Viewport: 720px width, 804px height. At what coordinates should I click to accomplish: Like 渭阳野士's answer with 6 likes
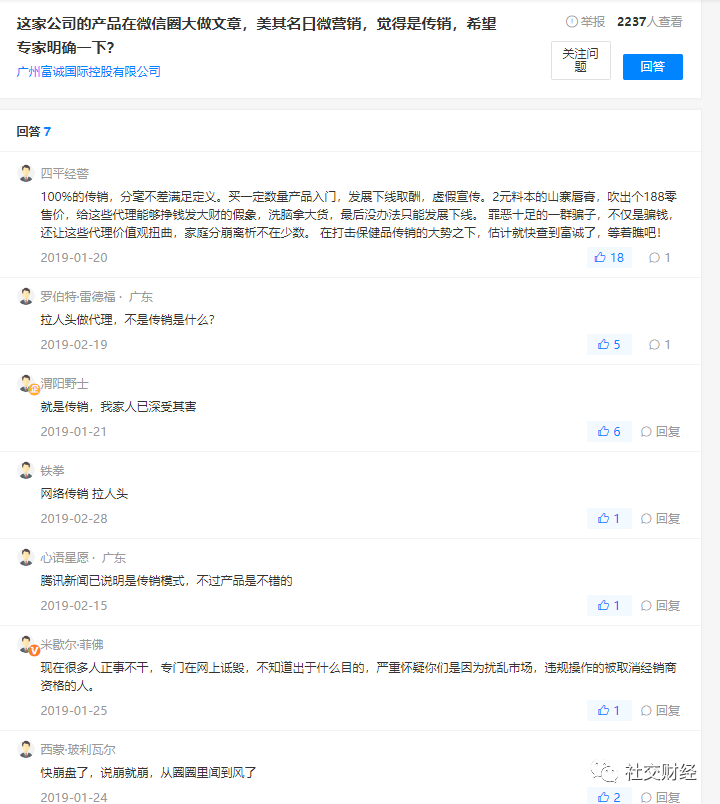(x=609, y=432)
